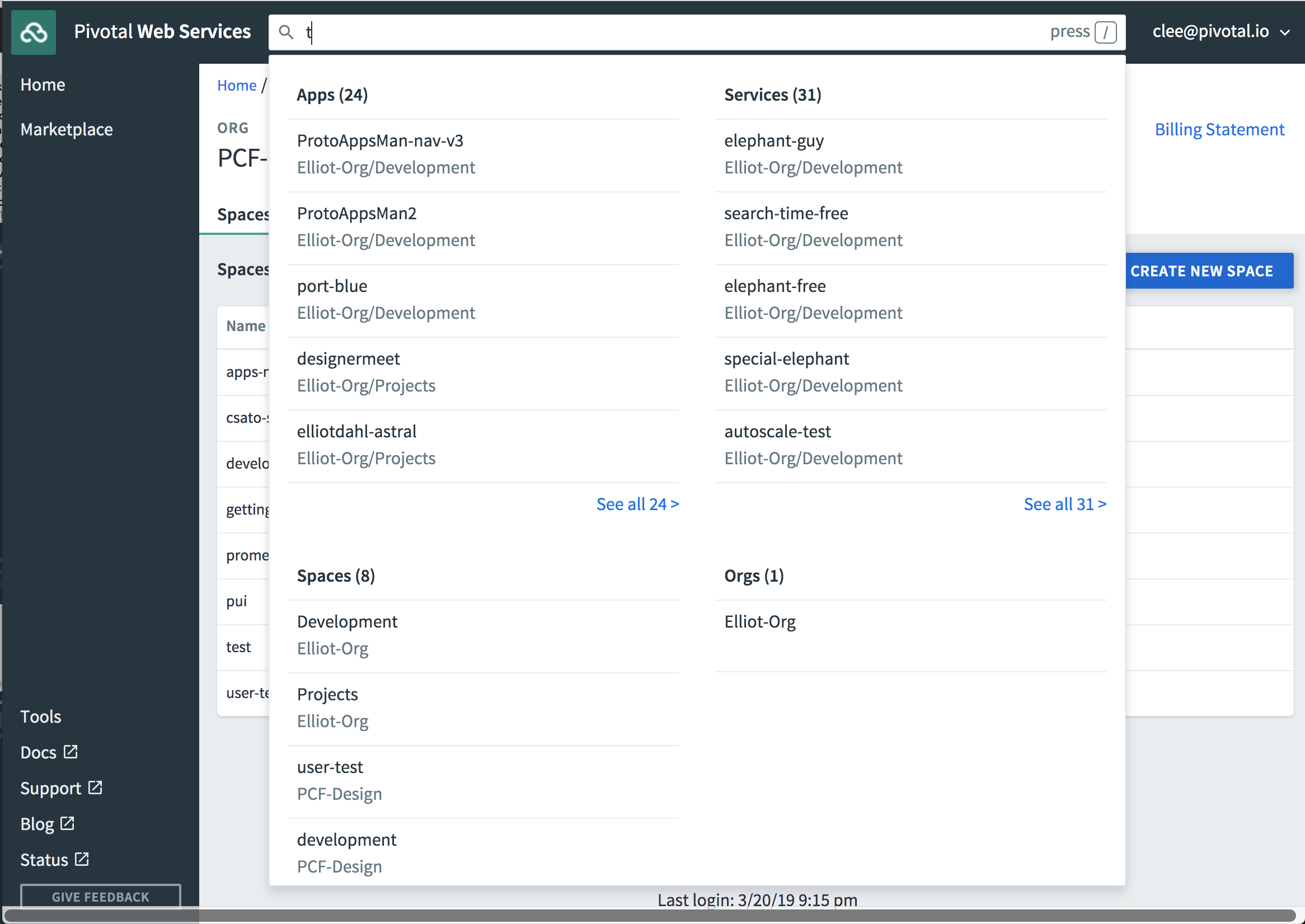Open special-elephant service result

(910, 373)
